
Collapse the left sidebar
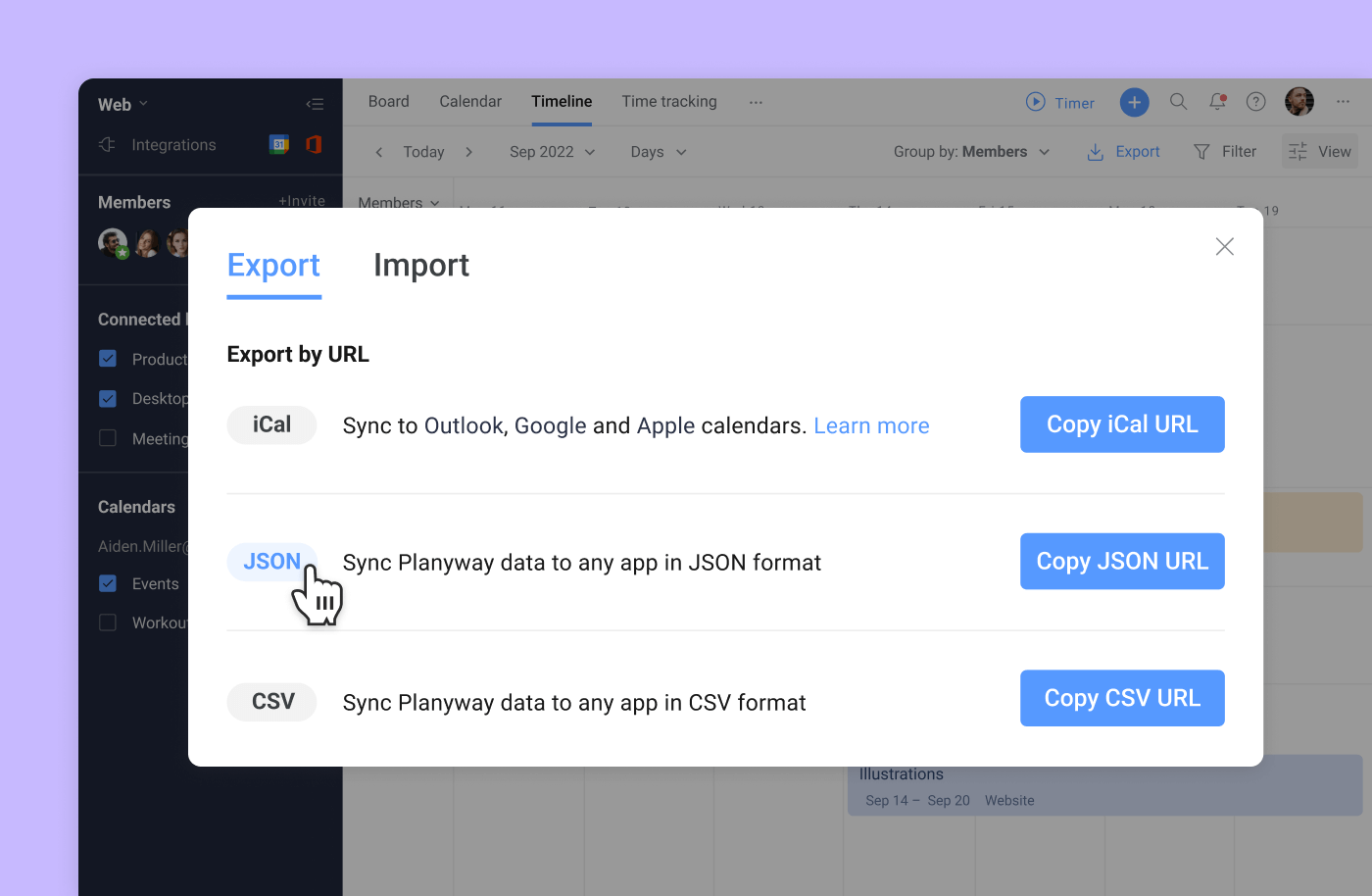(315, 103)
